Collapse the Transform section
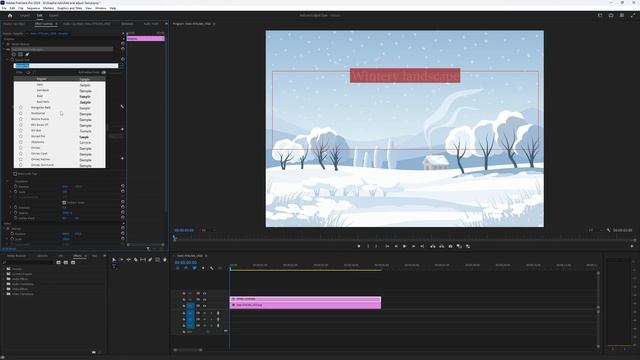Viewport: 640px width, 360px height. coord(7,181)
